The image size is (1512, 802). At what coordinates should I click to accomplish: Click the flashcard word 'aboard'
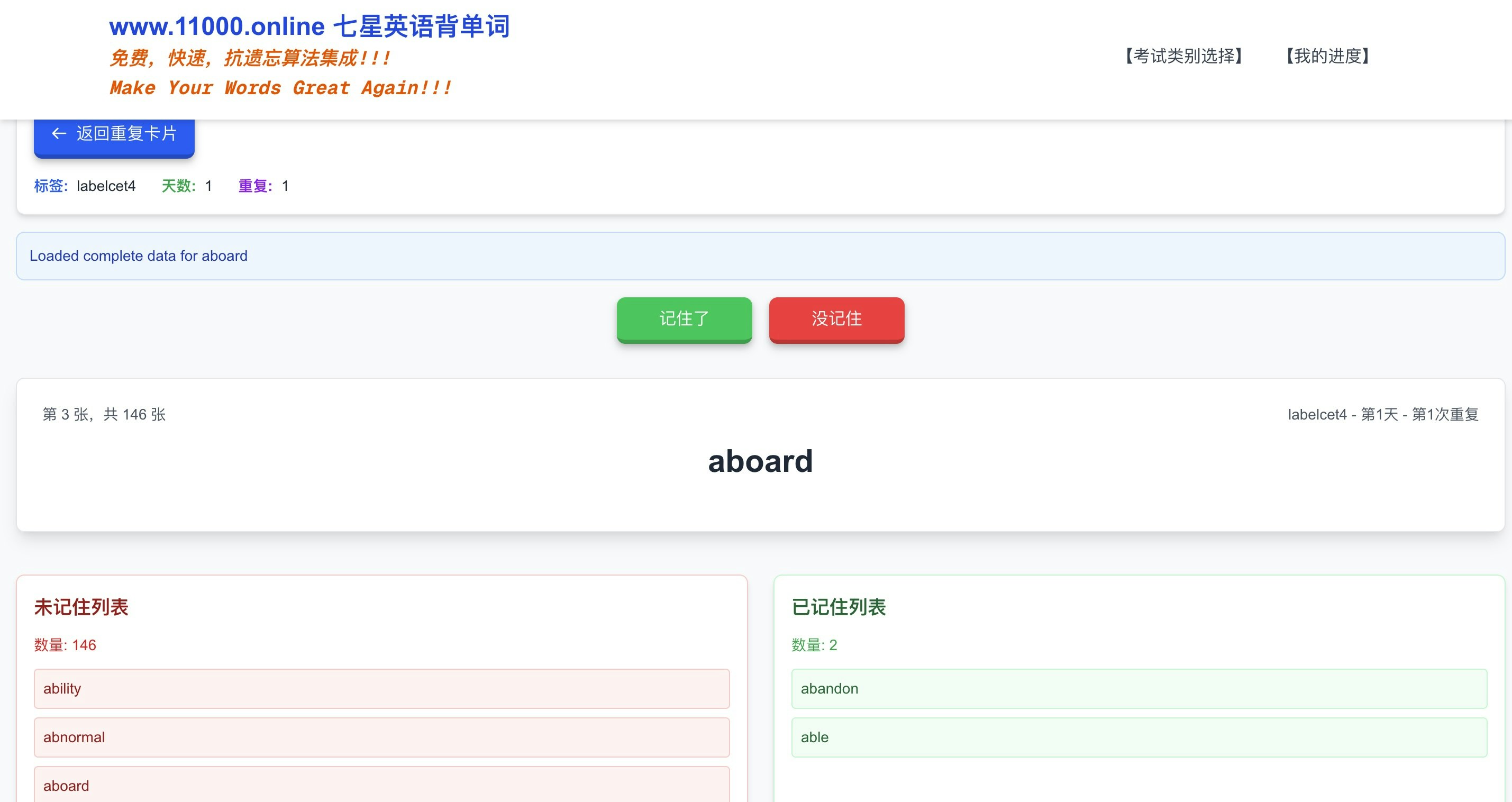coord(760,461)
